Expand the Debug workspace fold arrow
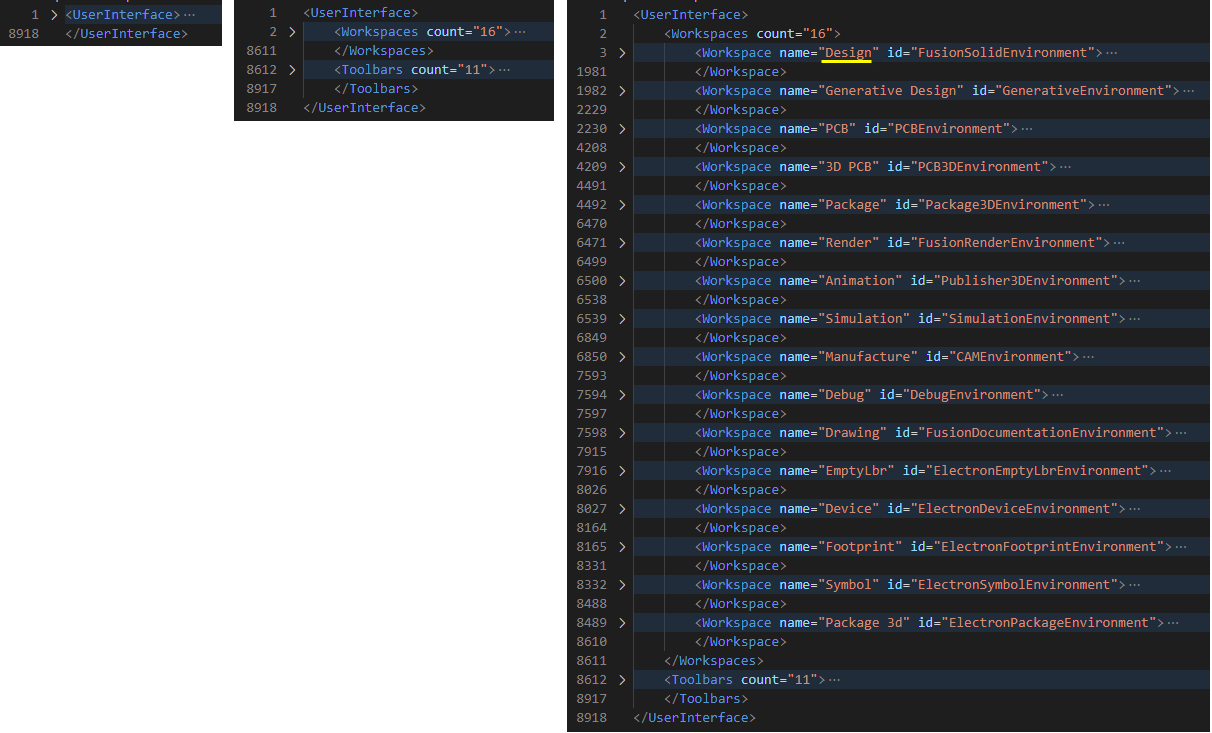Viewport: 1212px width, 733px height. 621,395
